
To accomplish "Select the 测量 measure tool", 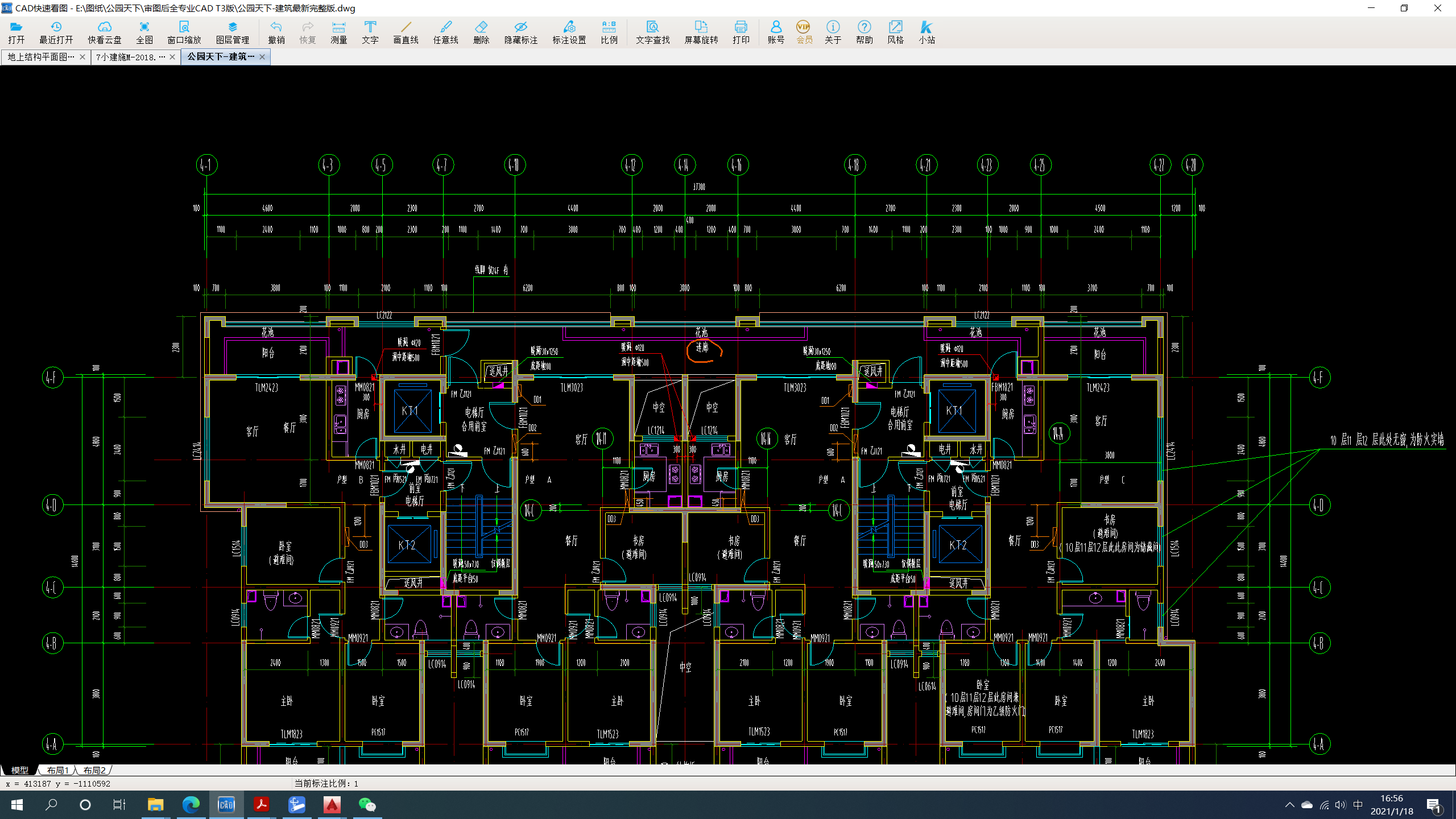I will click(339, 32).
